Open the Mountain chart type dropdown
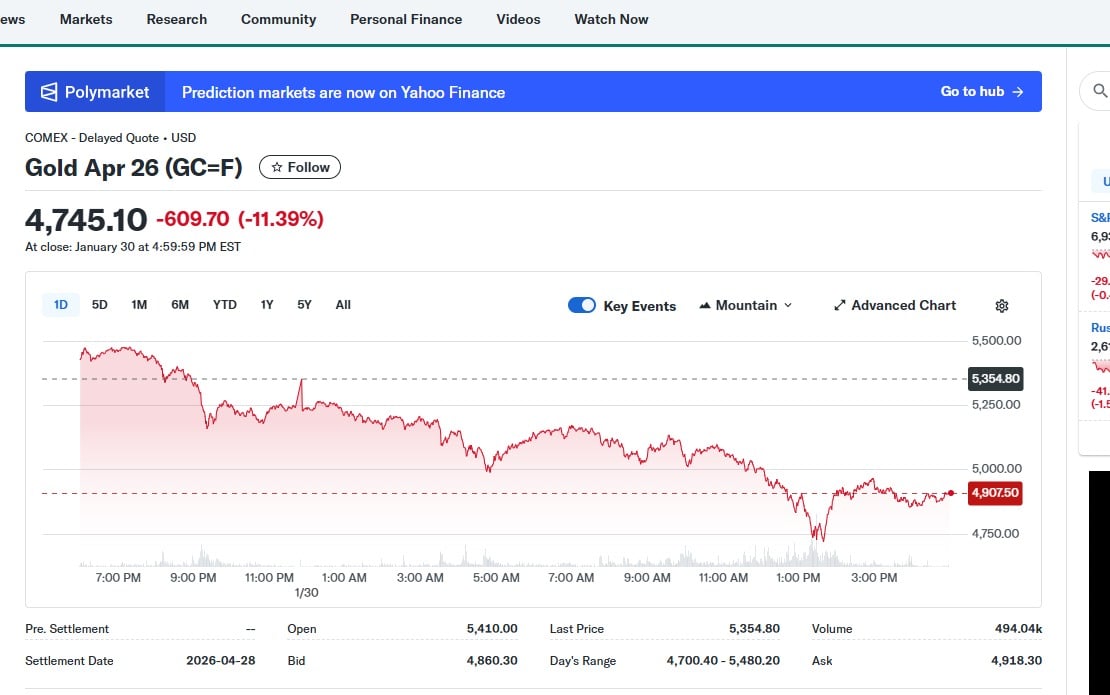 (x=745, y=306)
